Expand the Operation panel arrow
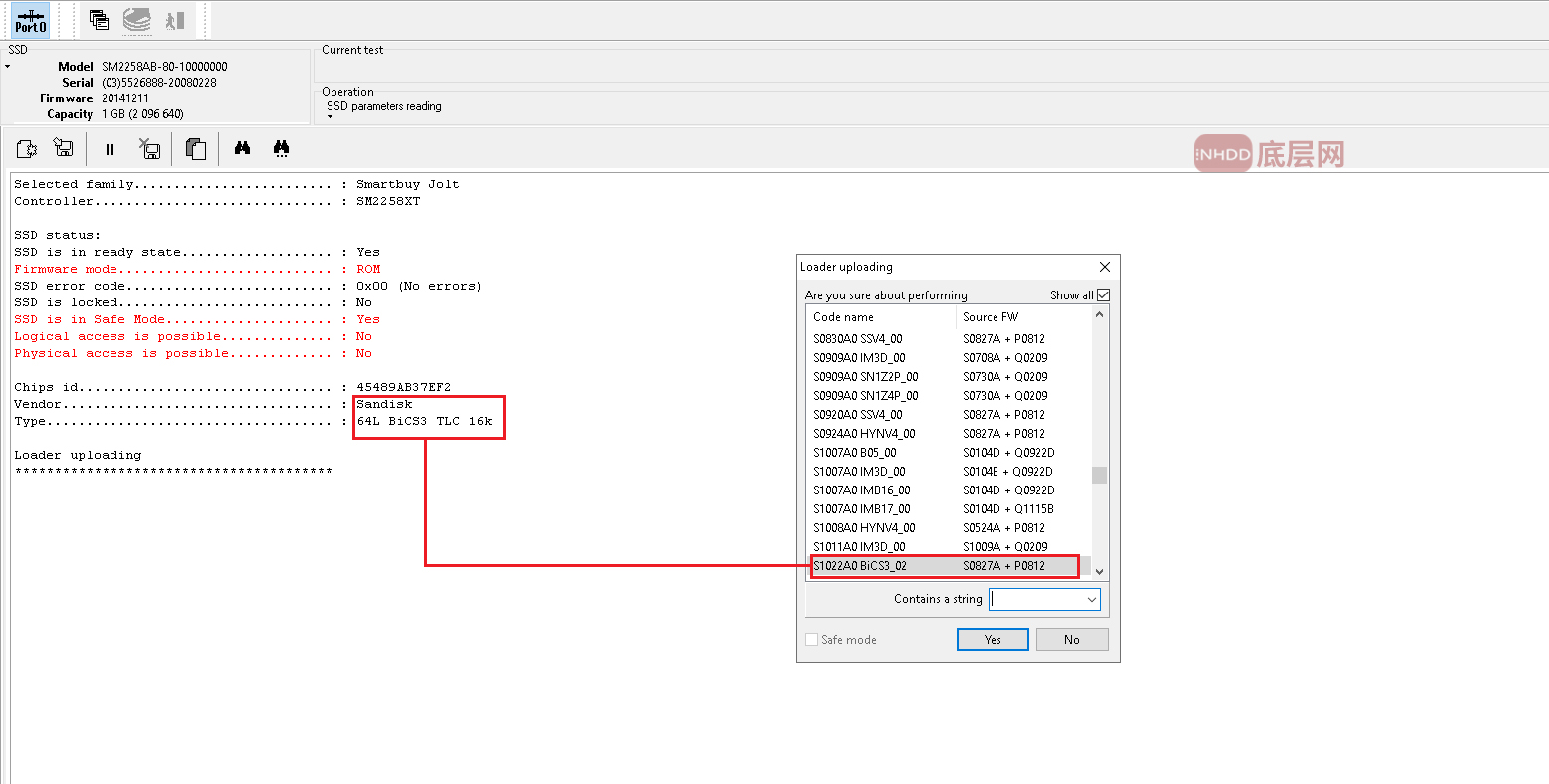 click(331, 117)
